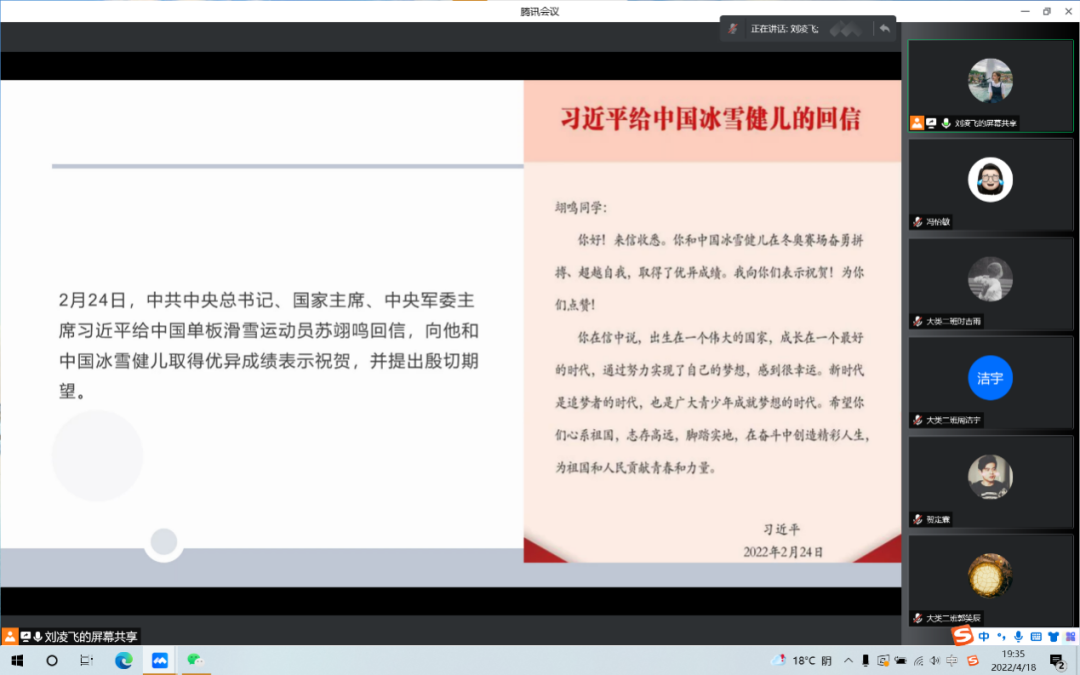The width and height of the screenshot is (1080, 675).
Task: Open the Windows Start menu
Action: coord(16,660)
